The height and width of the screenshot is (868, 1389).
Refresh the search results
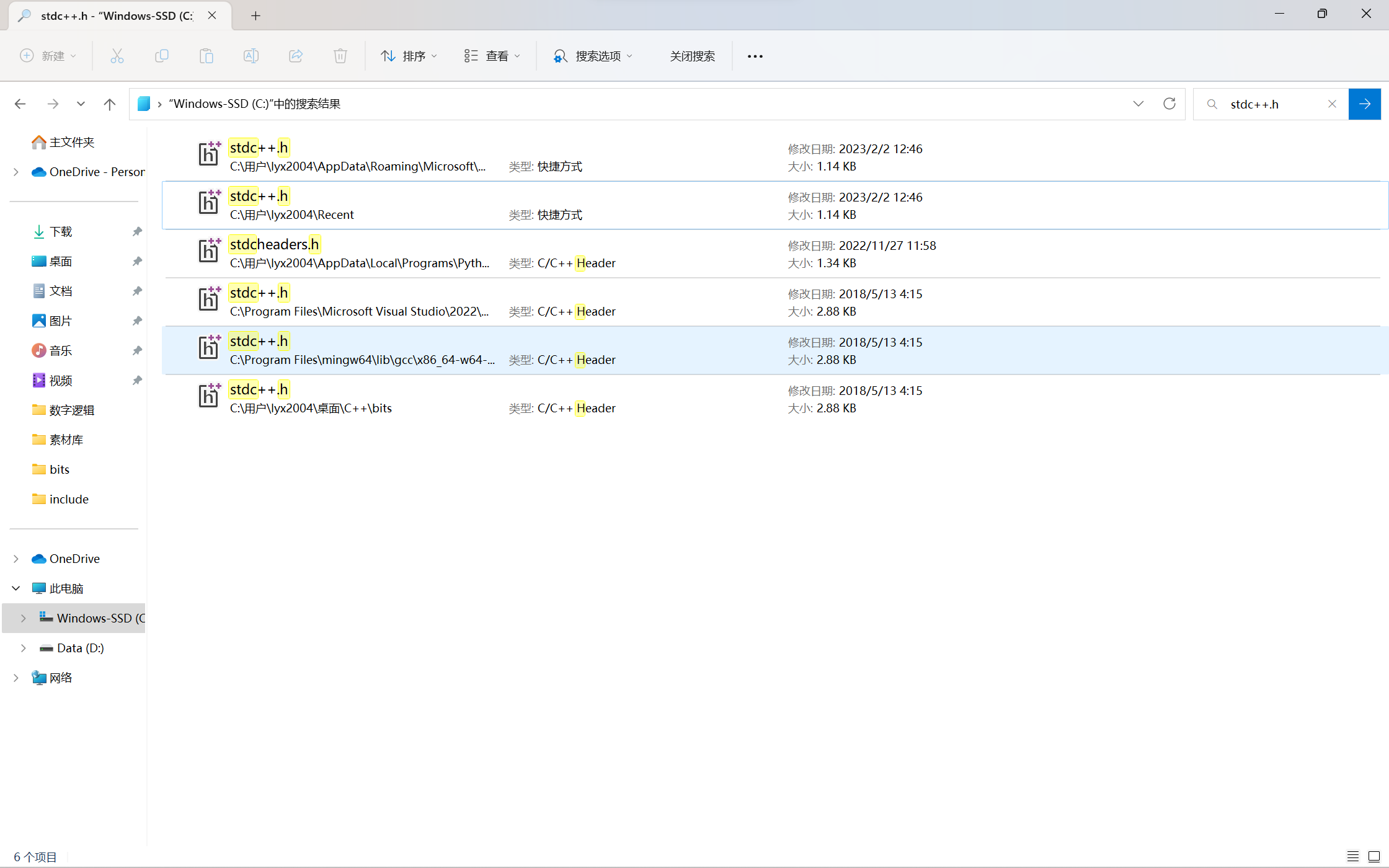(1169, 104)
